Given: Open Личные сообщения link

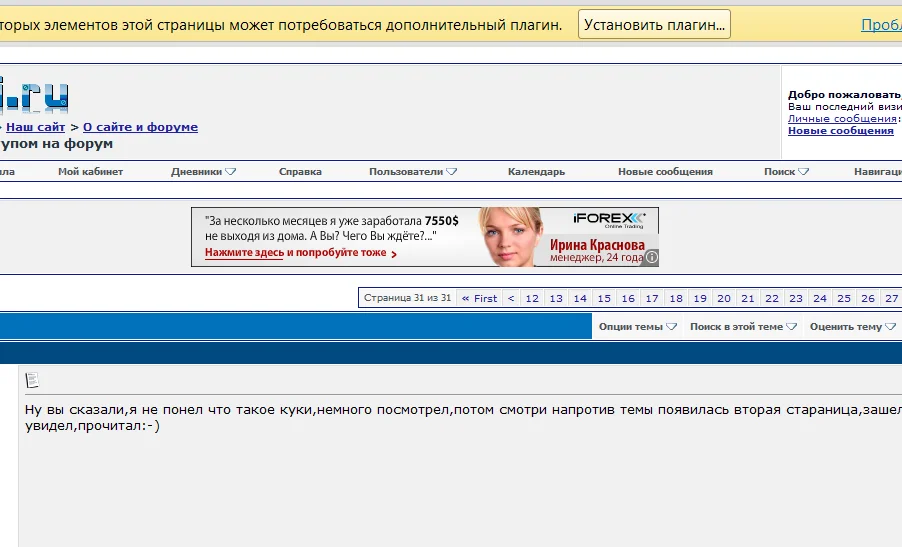Looking at the screenshot, I should coord(842,118).
